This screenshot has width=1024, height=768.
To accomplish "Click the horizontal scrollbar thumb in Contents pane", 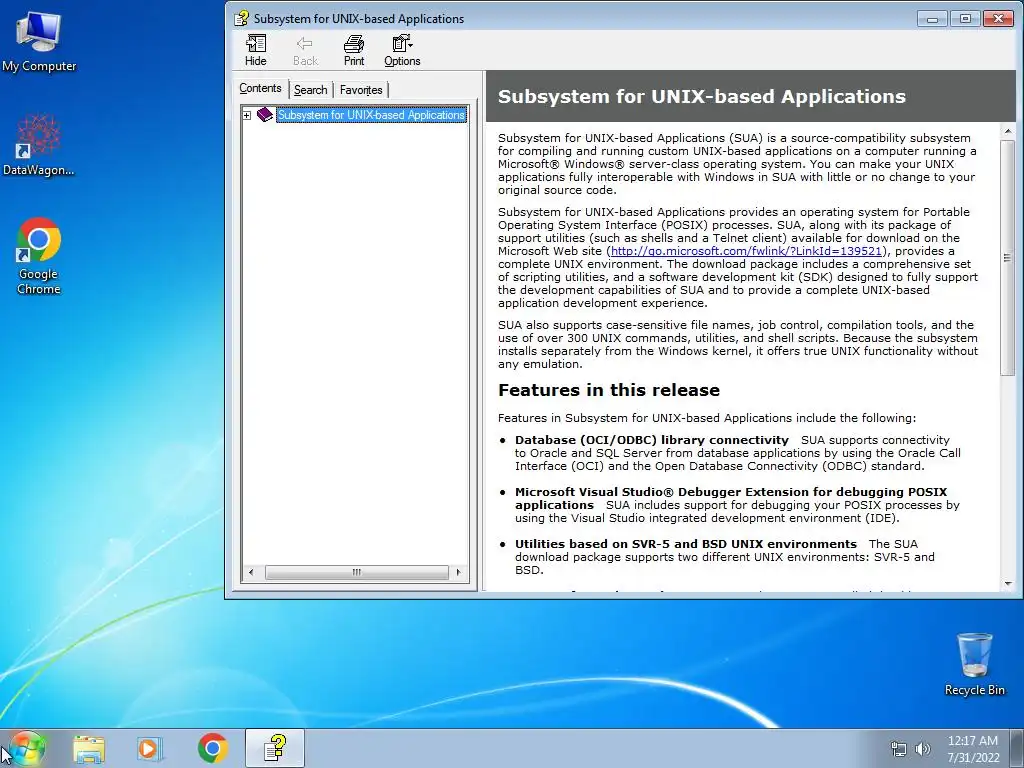I will tap(357, 573).
